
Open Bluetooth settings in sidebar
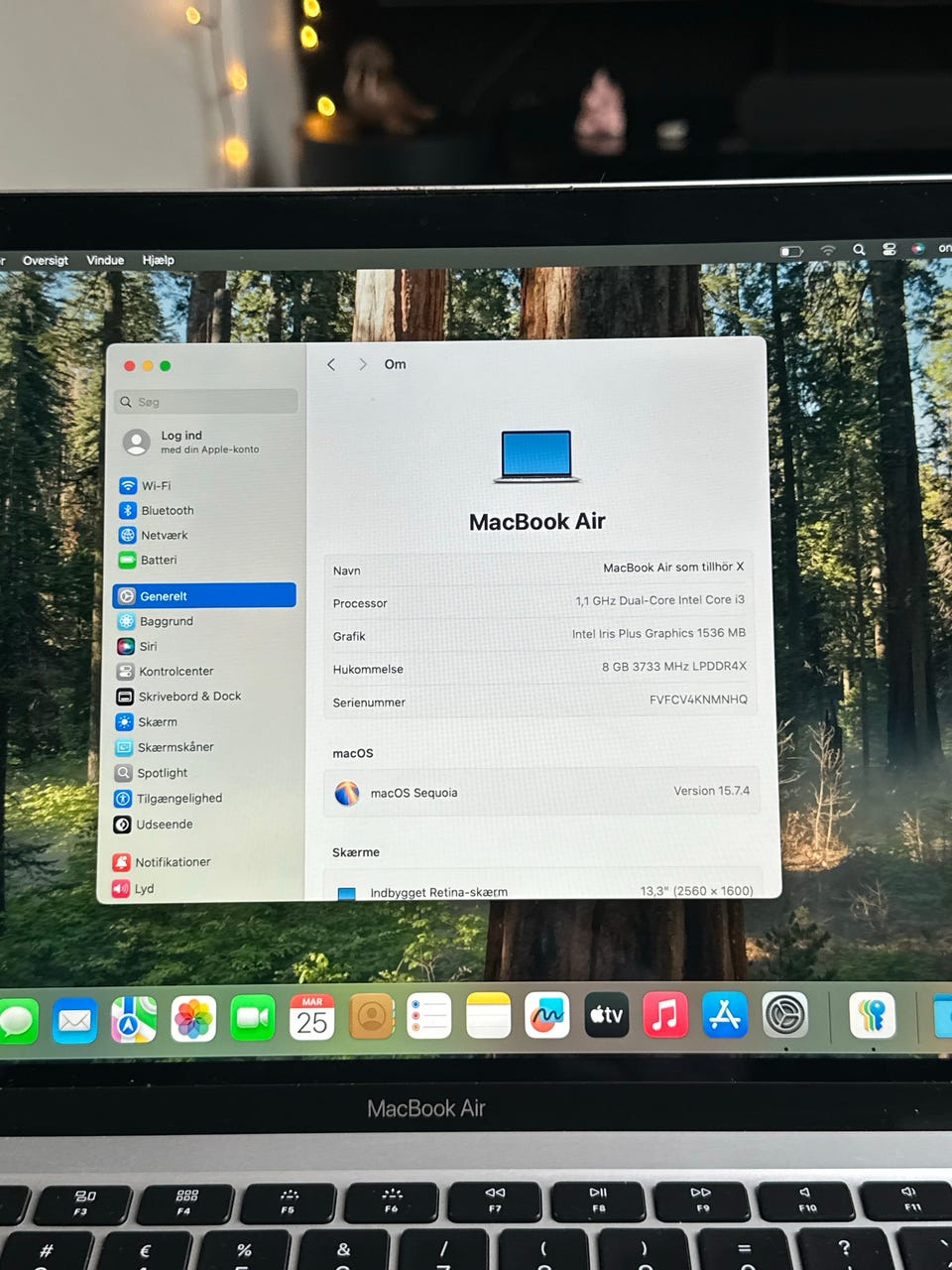[157, 510]
